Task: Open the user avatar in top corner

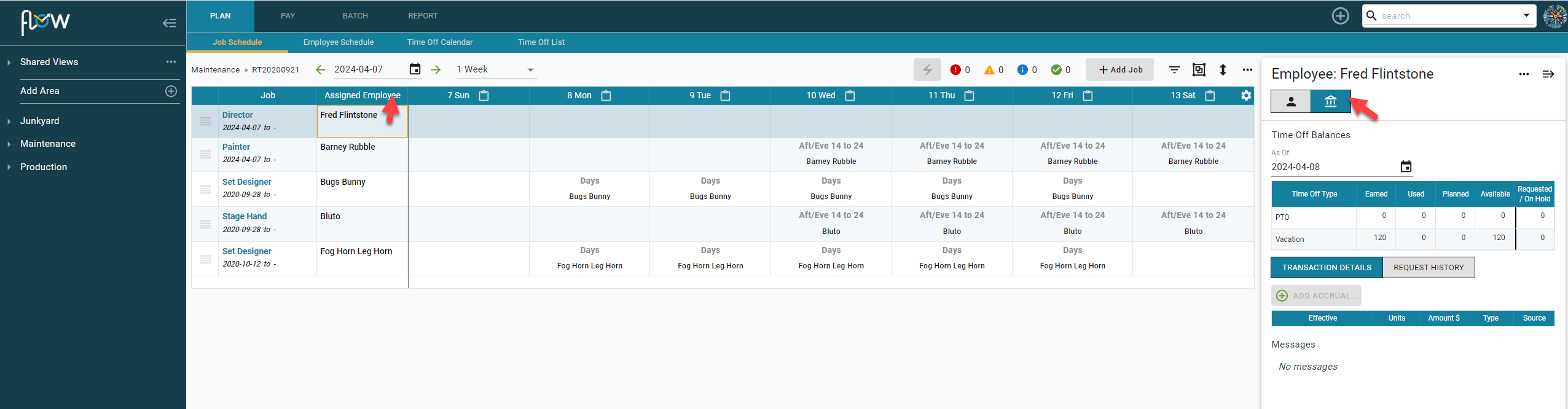Action: click(x=1555, y=17)
